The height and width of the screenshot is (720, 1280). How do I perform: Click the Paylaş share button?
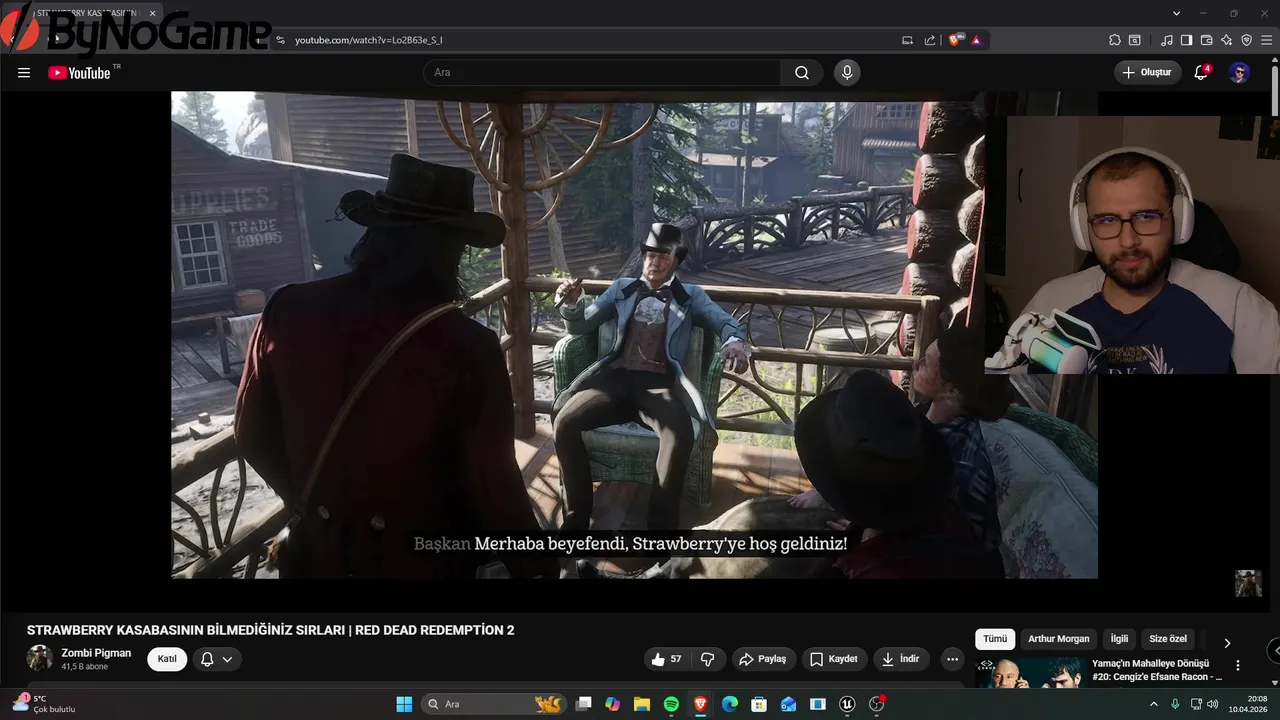(x=763, y=659)
